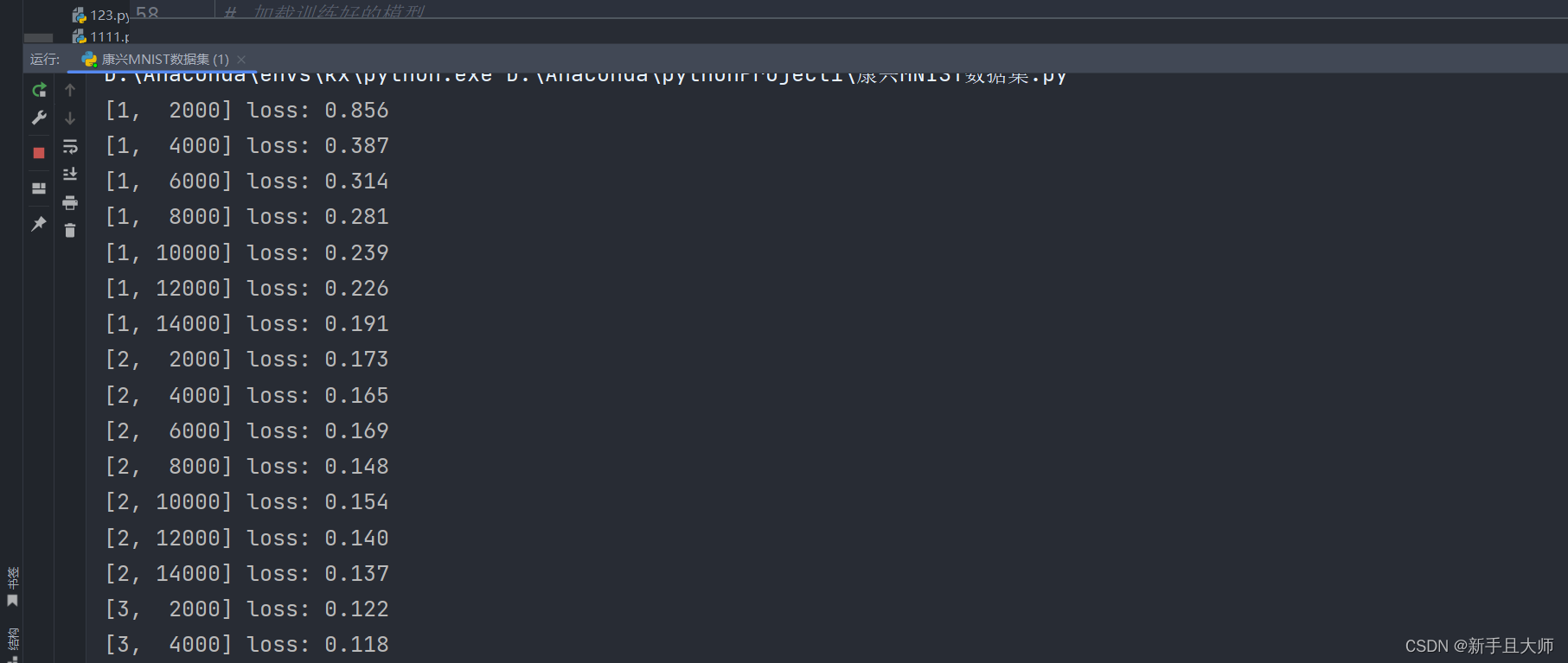The image size is (1568, 663).
Task: Rerun the 康兴MNIST数据集 script
Action: coord(39,90)
